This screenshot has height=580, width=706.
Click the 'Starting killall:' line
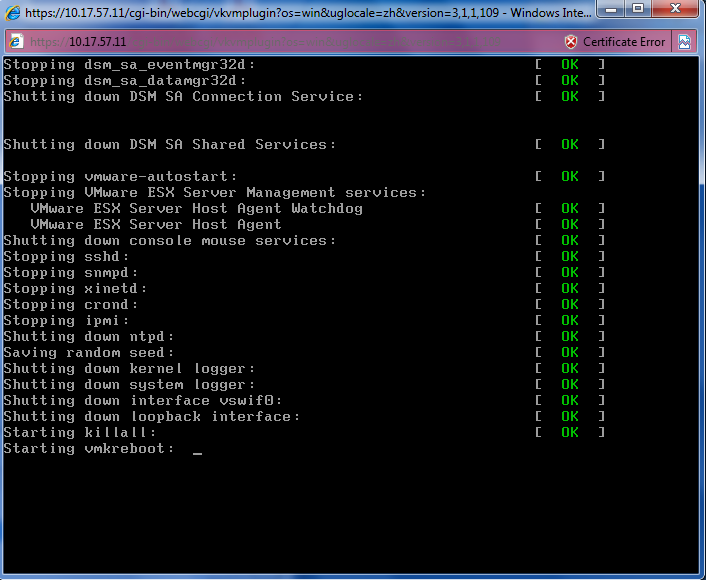coord(80,432)
